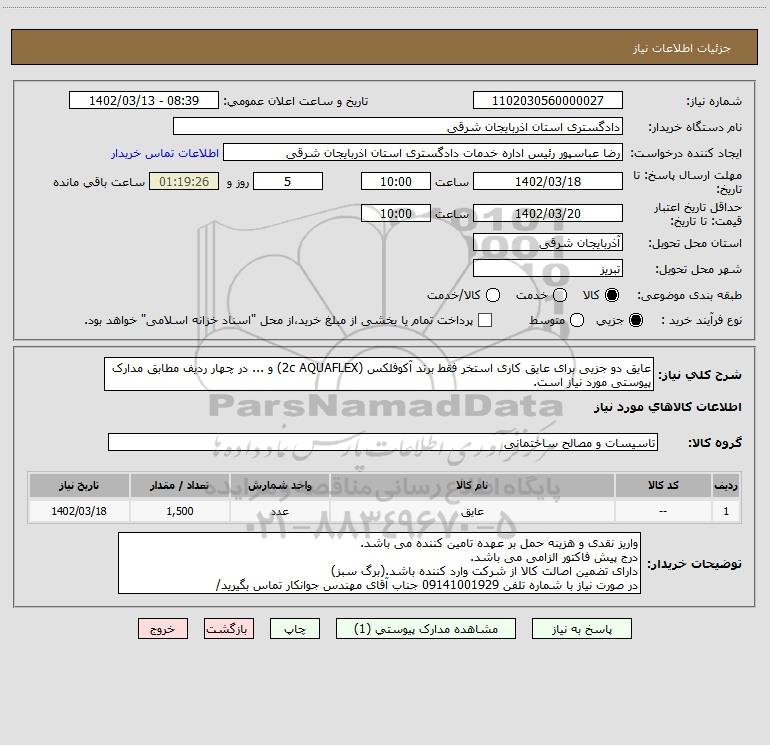Click نام کالا column header
This screenshot has height=745, width=770.
(x=472, y=485)
